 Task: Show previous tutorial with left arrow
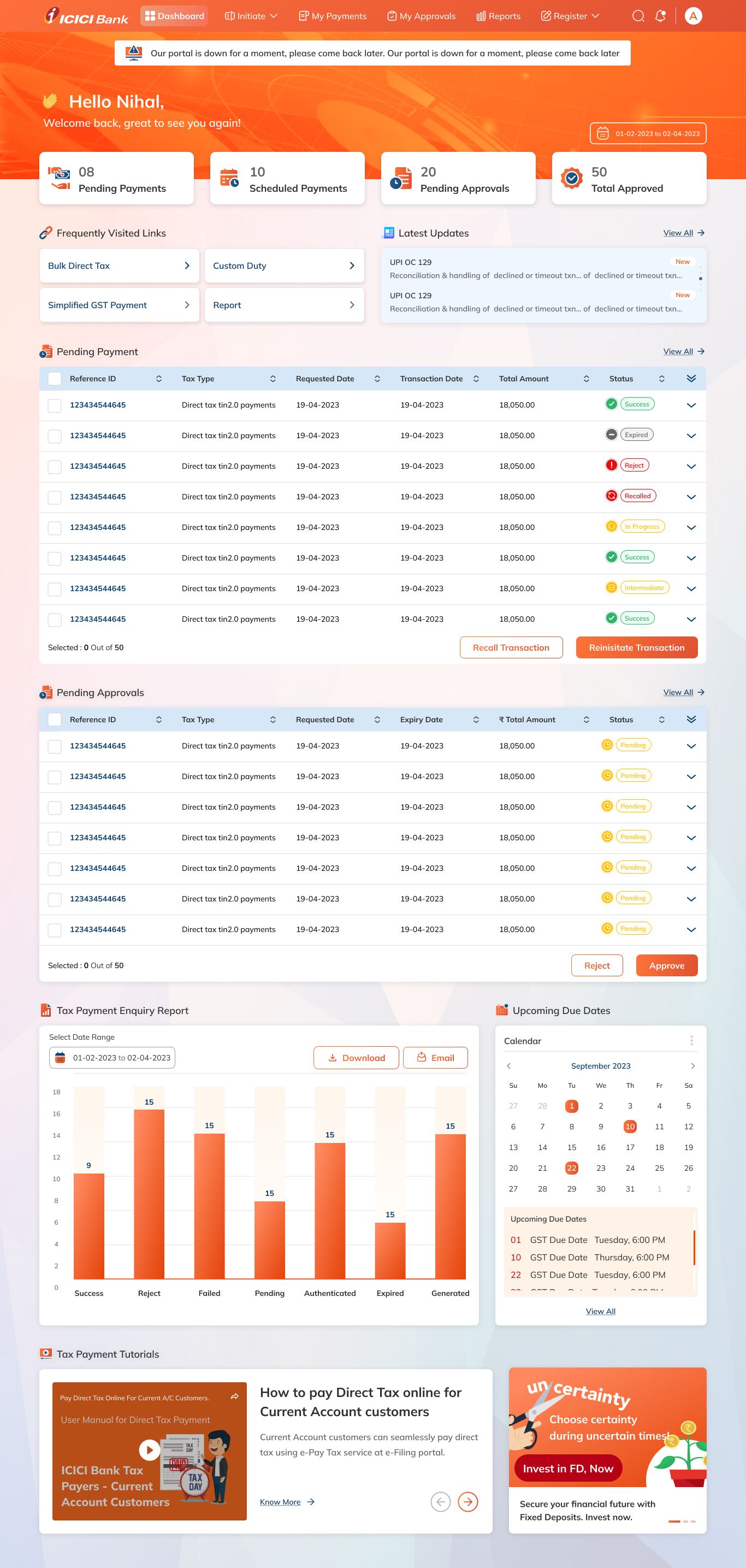(441, 1502)
